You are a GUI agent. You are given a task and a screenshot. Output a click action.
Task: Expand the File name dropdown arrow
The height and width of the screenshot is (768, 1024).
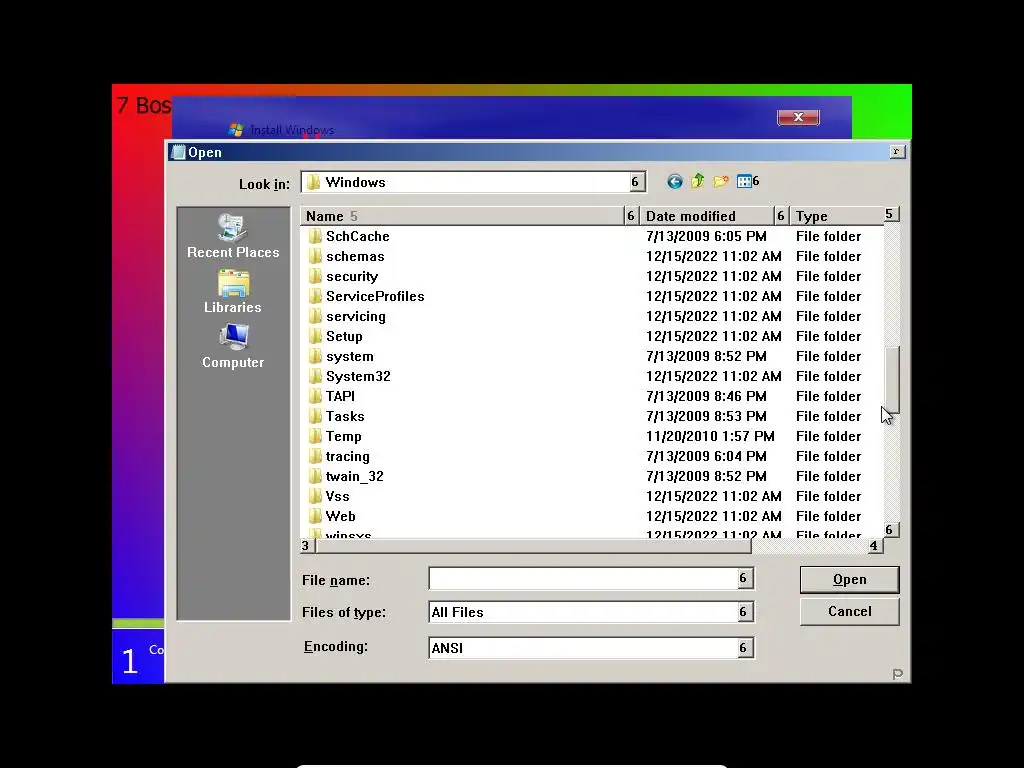tap(744, 578)
